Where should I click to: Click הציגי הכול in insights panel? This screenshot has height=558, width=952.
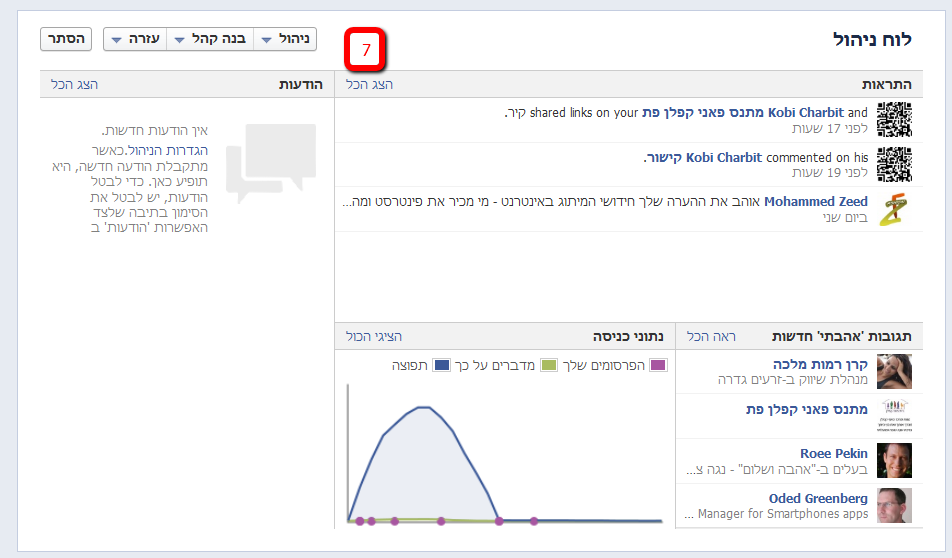point(374,337)
